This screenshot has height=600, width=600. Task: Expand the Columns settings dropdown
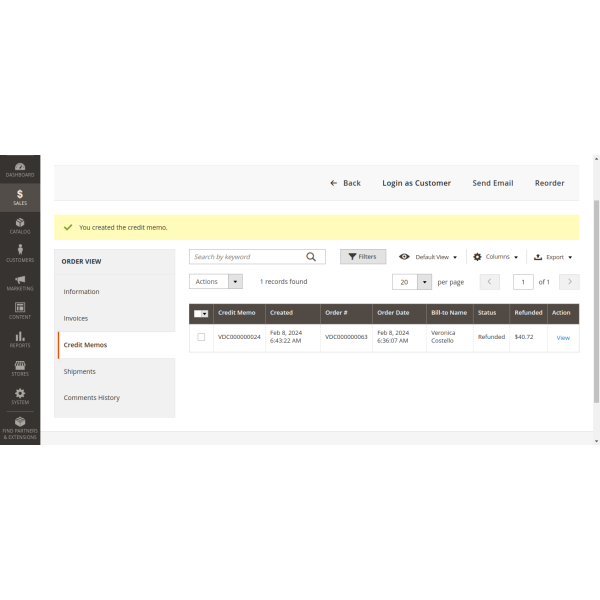point(495,257)
